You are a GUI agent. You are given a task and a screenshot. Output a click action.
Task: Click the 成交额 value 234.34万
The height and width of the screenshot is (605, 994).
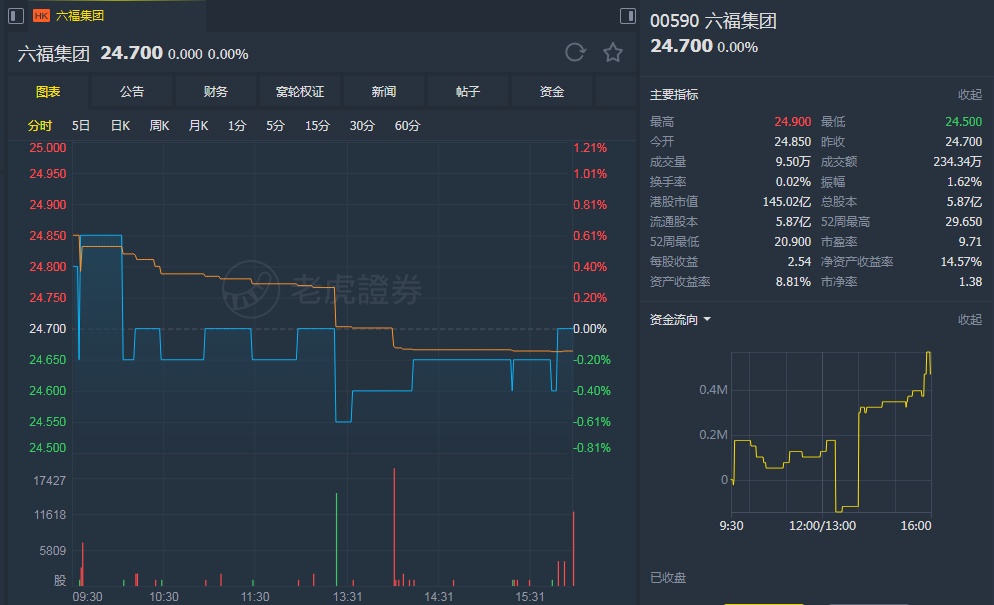pos(957,162)
